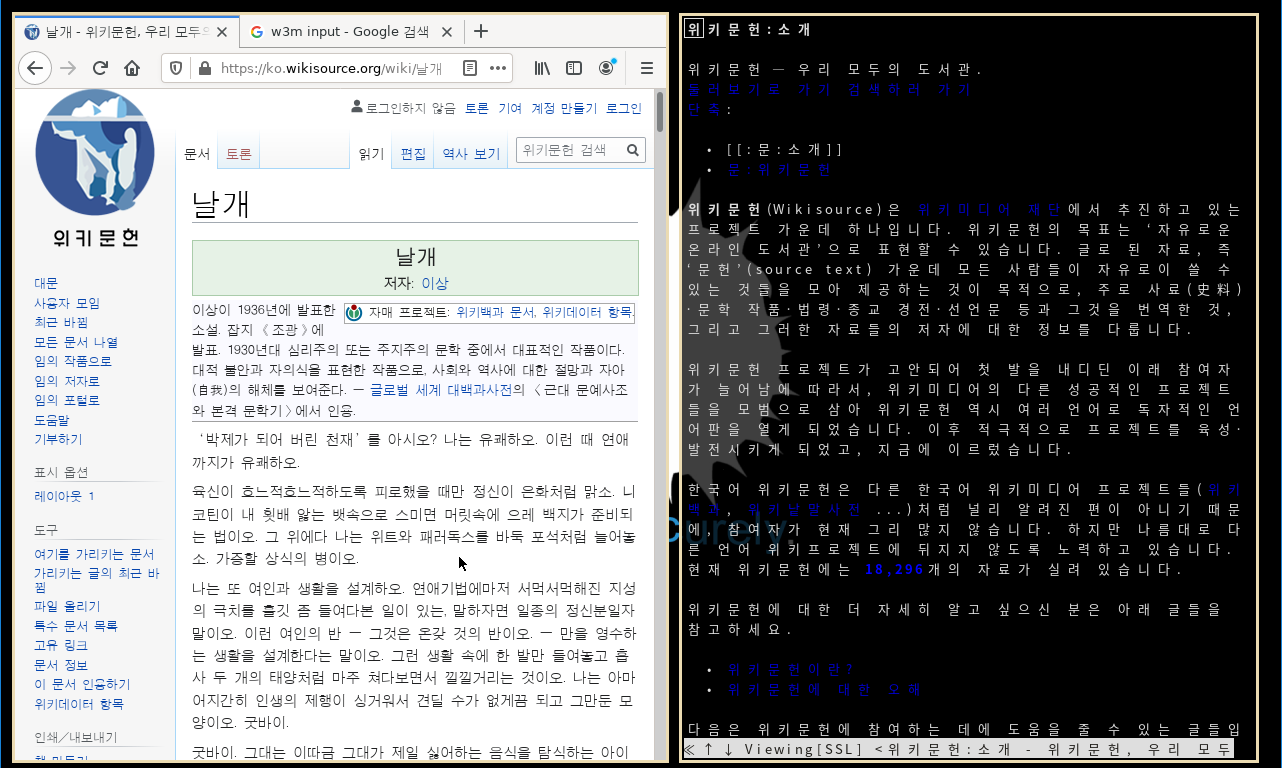Open sidebar link 모든 문서 나열
This screenshot has height=768, width=1282.
pos(76,342)
